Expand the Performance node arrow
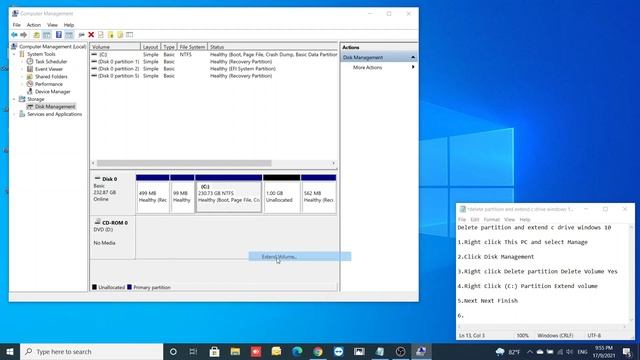Image resolution: width=640 pixels, height=360 pixels. (22, 84)
